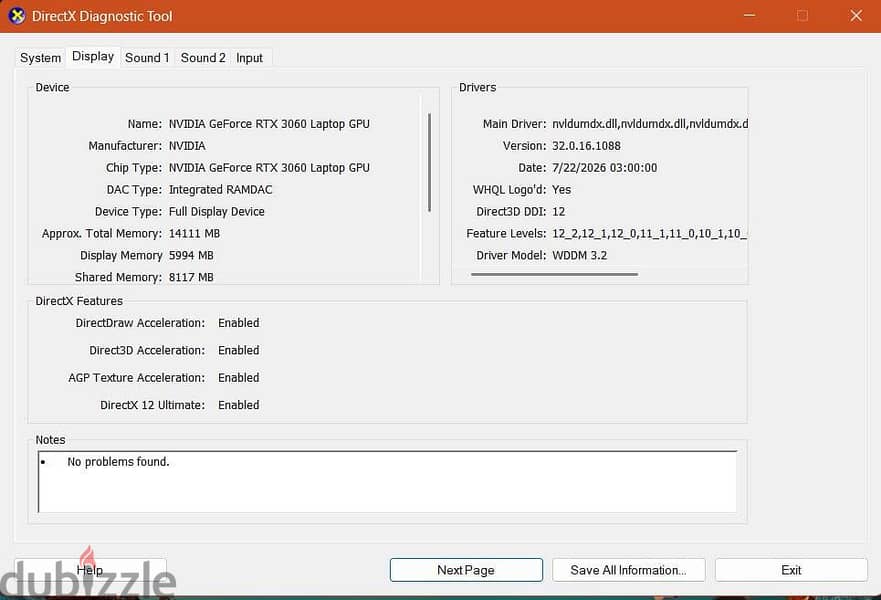Click AGP Texture Acceleration Enabled value
Image resolution: width=881 pixels, height=600 pixels.
(238, 378)
